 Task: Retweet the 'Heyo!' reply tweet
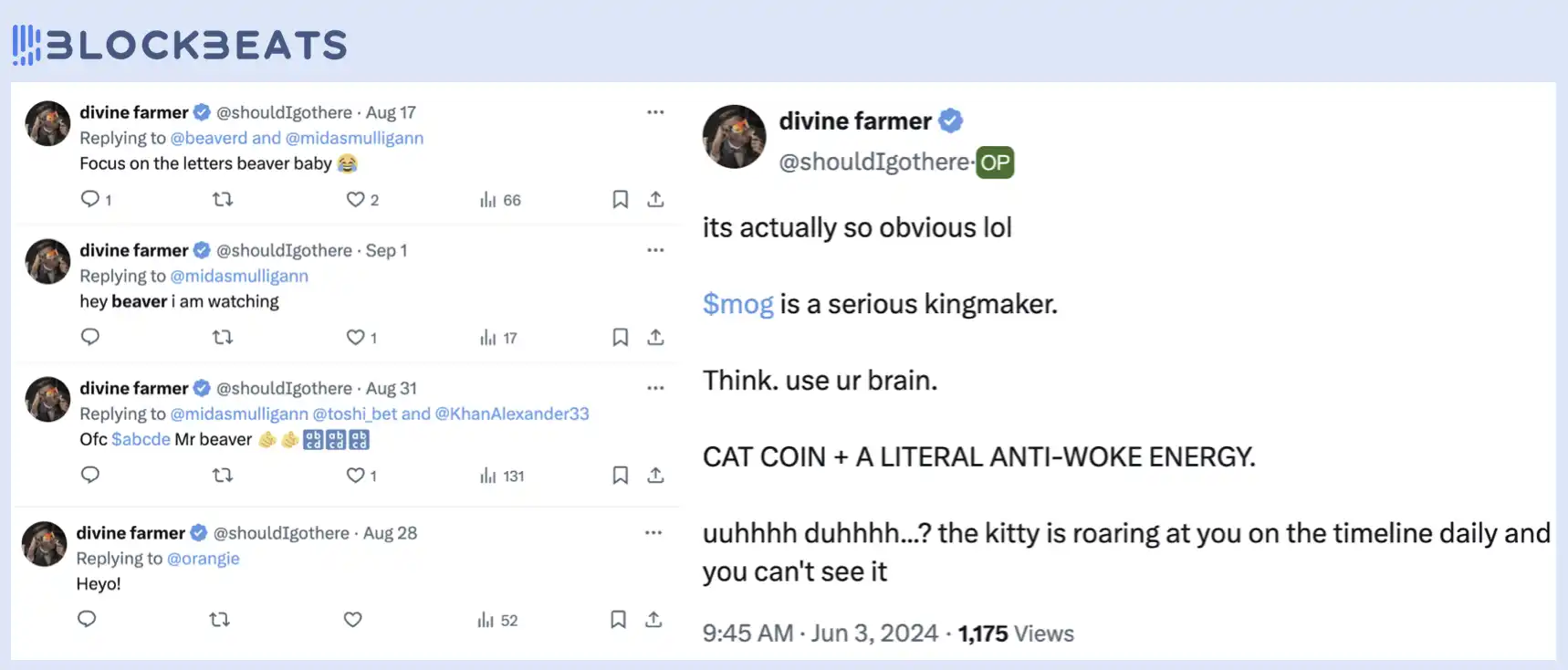(x=219, y=620)
